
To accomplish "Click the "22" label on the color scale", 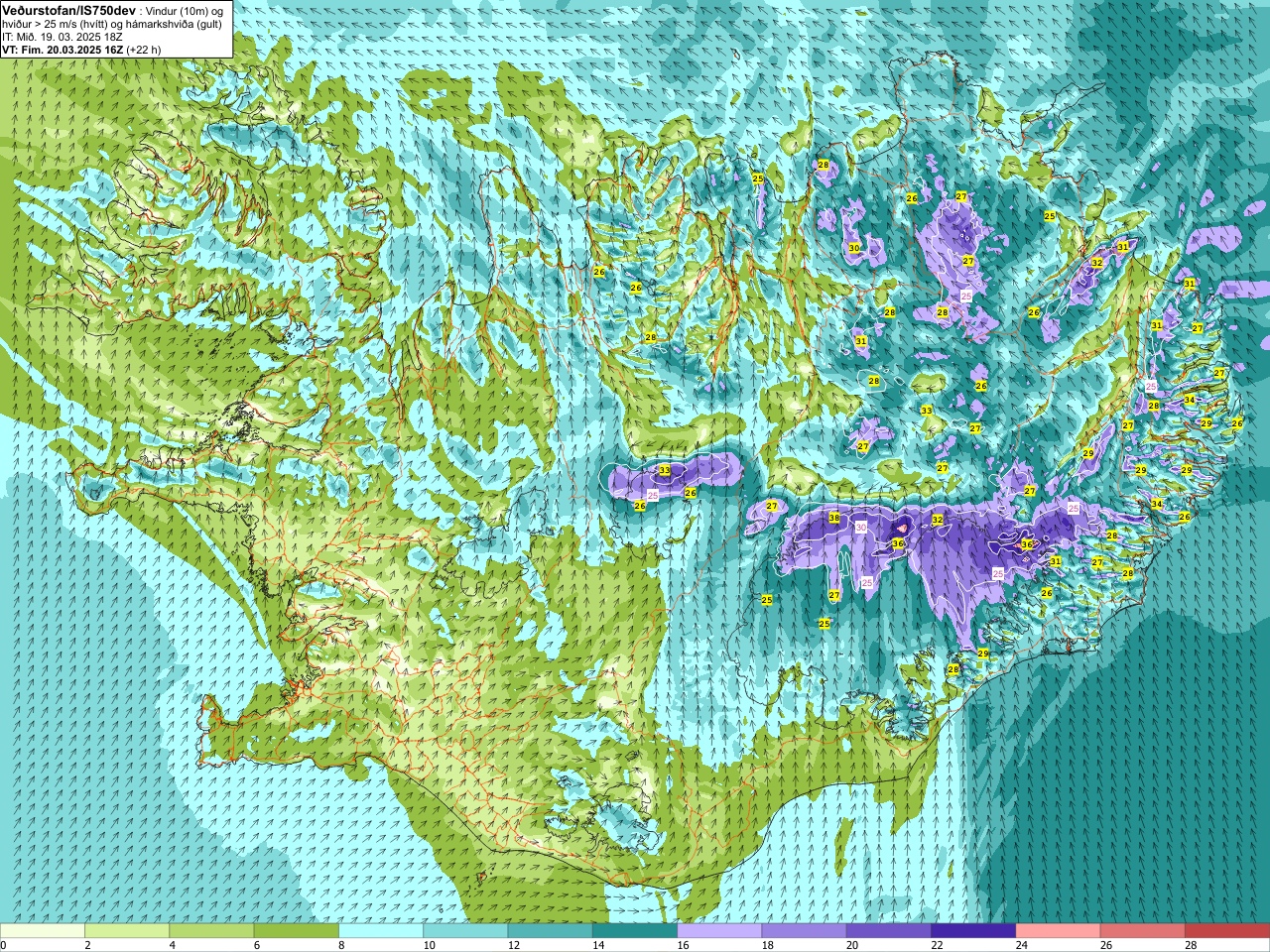I will [x=937, y=945].
